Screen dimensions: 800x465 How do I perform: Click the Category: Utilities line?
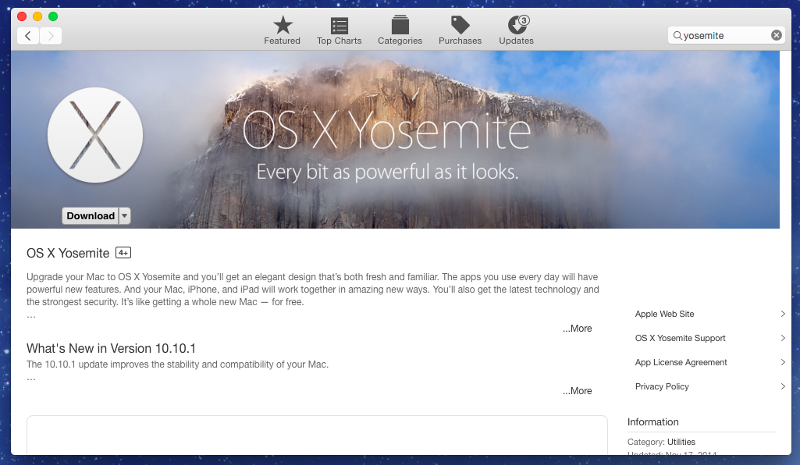coord(661,442)
